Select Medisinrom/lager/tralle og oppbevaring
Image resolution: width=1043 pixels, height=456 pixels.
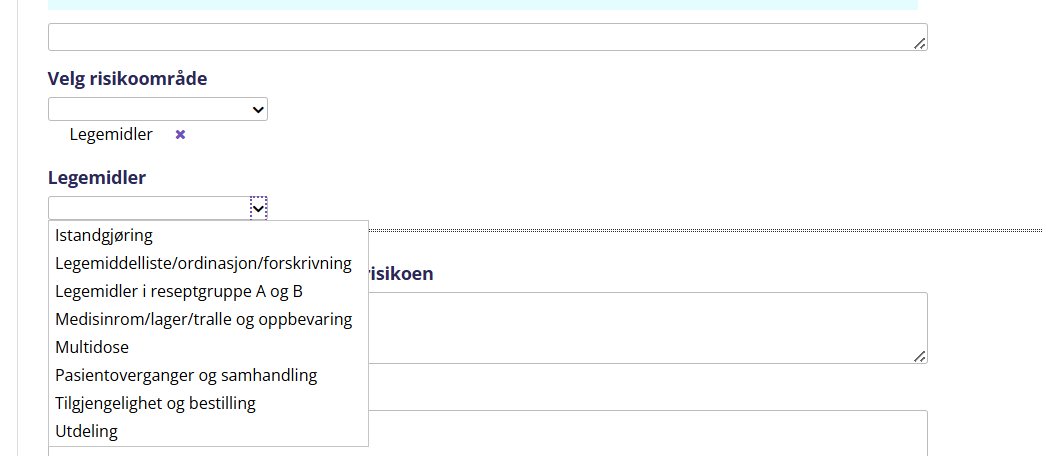(203, 319)
